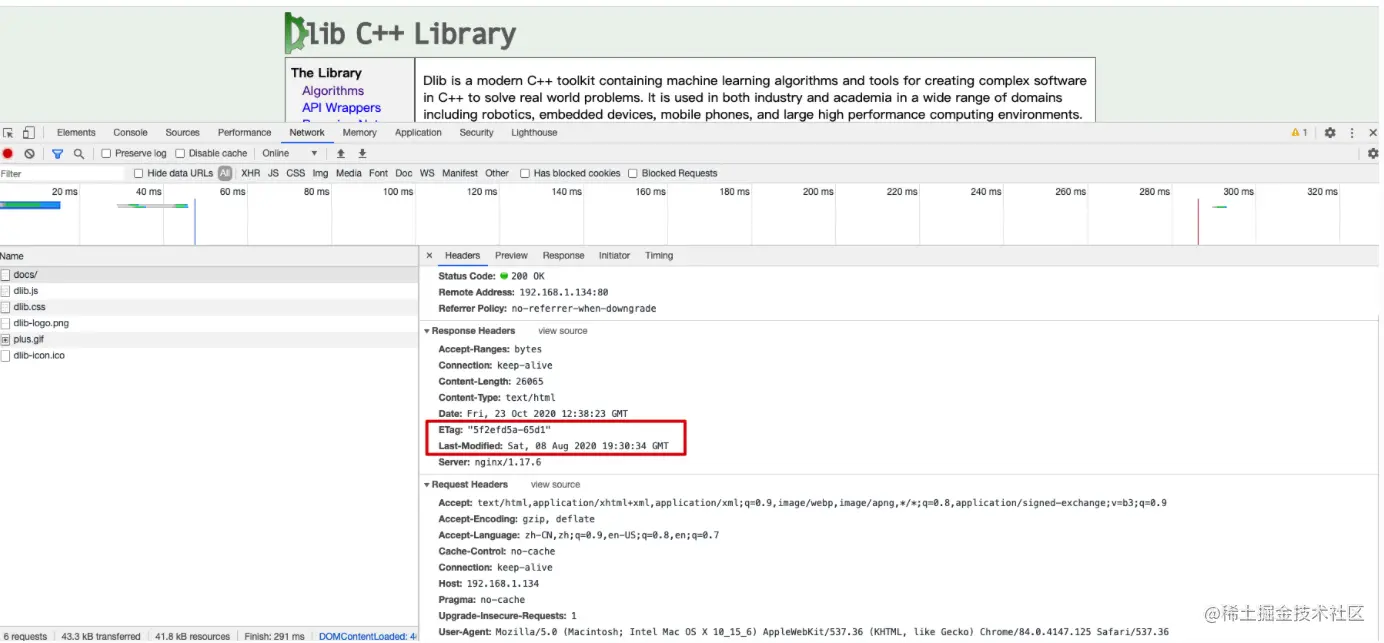Screen dimensions: 1384x643
Task: Filter requests by Other
Action: click(x=497, y=174)
